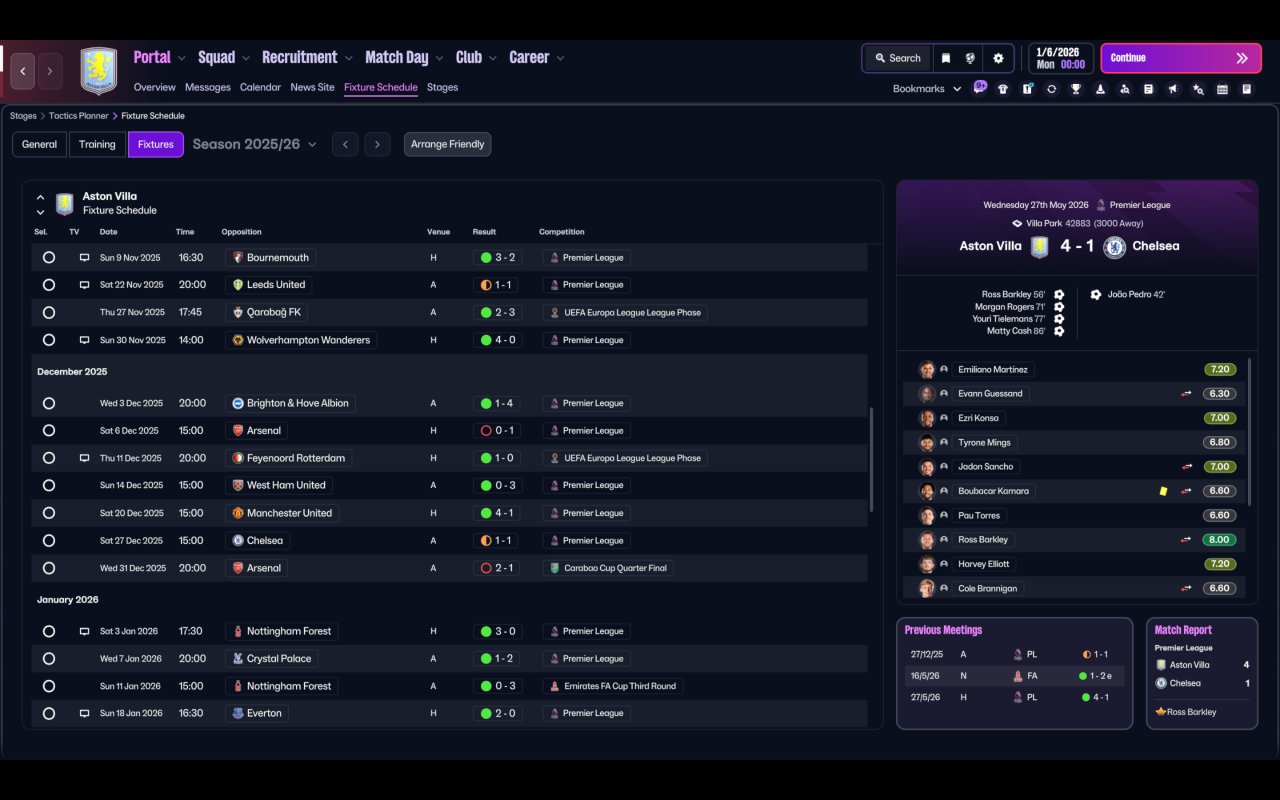
Task: Go back with the left arrow navigation button
Action: (23, 71)
